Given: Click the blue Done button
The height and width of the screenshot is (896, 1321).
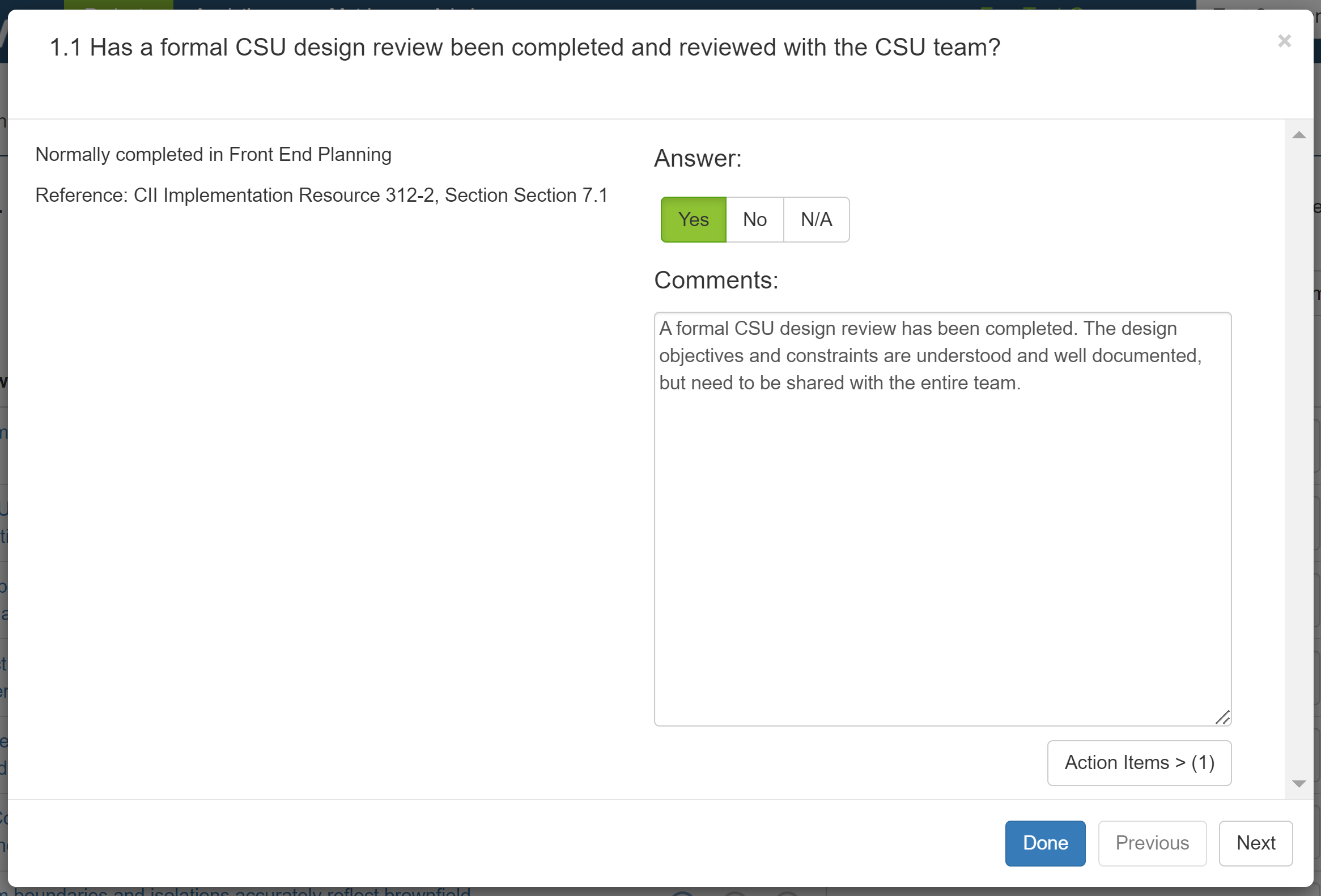Looking at the screenshot, I should click(x=1045, y=843).
